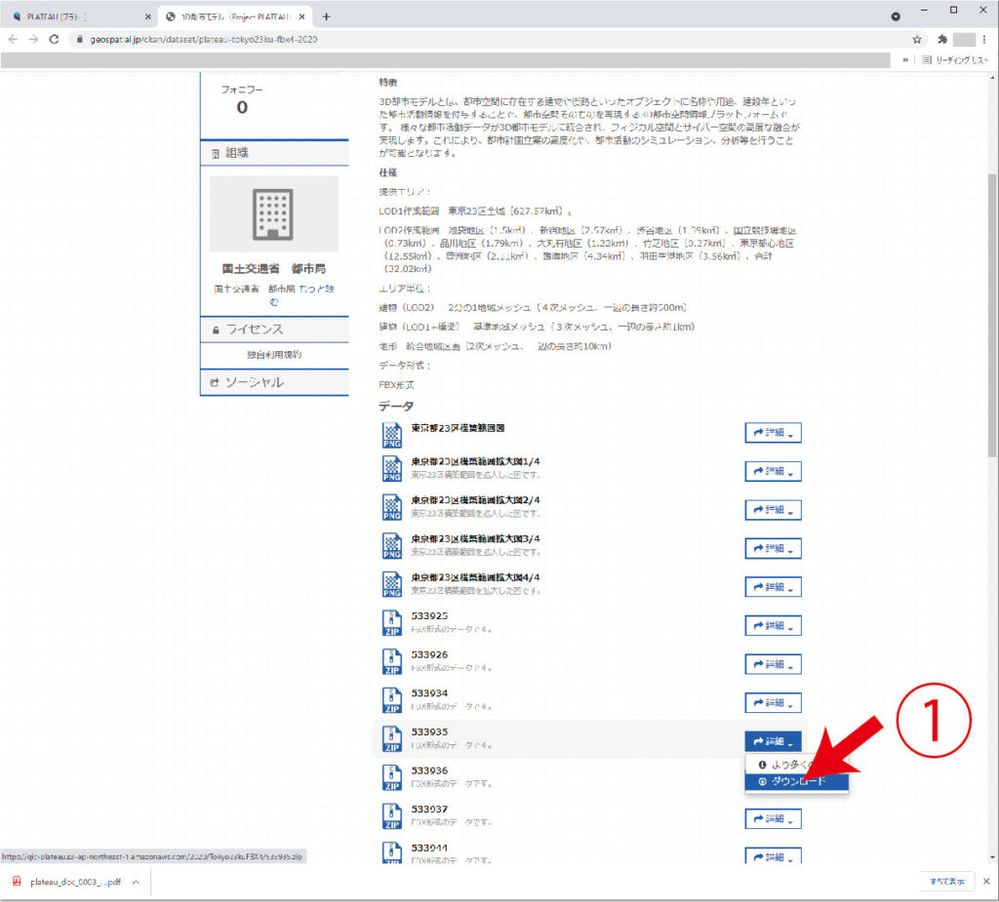The height and width of the screenshot is (902, 999).
Task: Expand the chevron next to the downloaded PDF
Action: pyautogui.click(x=136, y=882)
